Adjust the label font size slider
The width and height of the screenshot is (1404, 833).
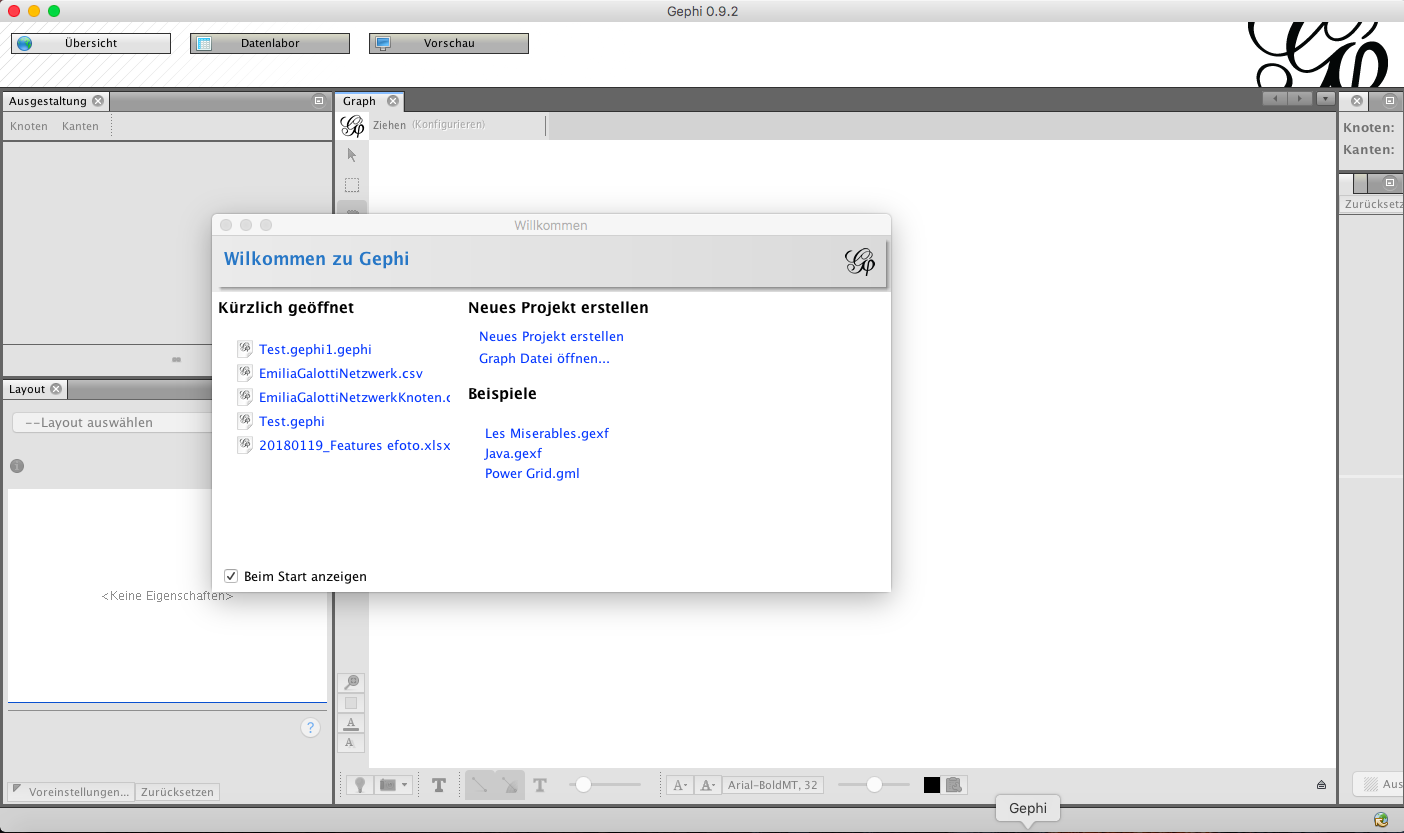[x=874, y=785]
